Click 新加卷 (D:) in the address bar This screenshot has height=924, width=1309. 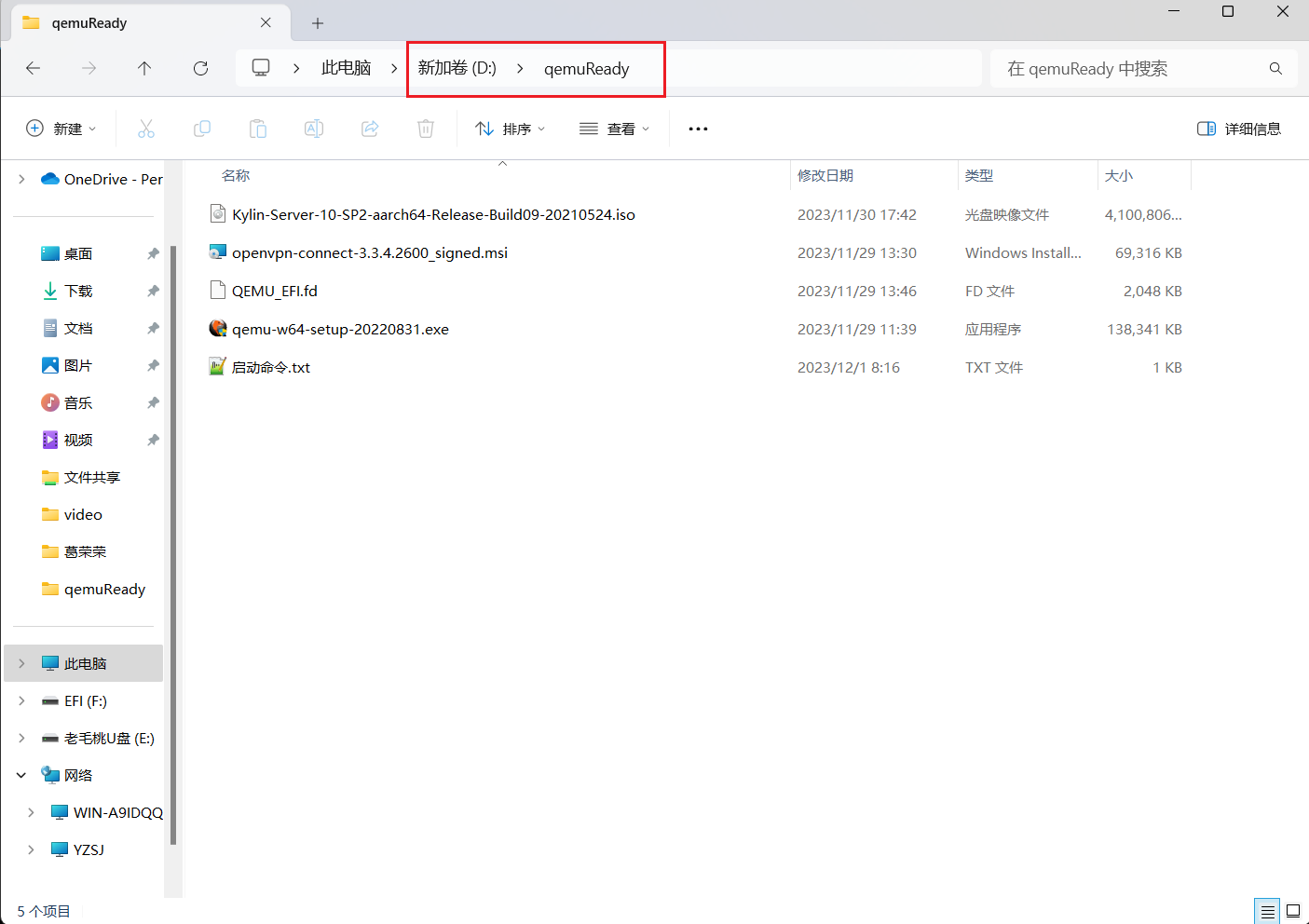coord(457,68)
